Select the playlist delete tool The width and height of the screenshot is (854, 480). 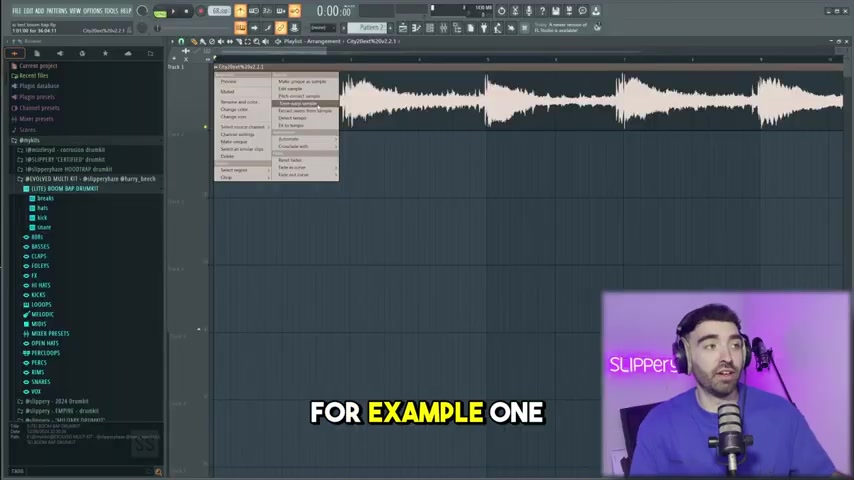(x=212, y=41)
